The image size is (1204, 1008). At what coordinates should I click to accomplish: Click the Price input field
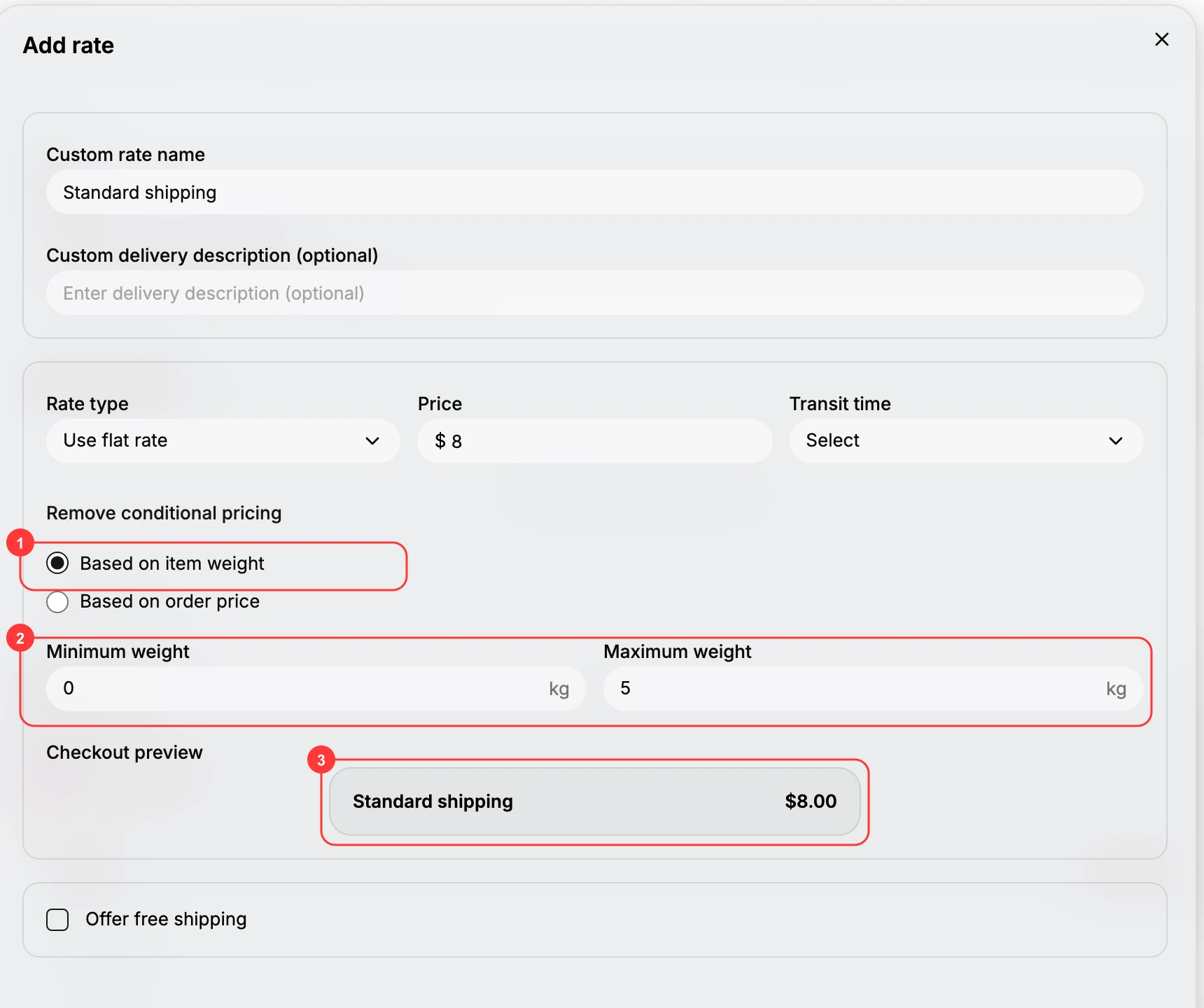click(x=594, y=441)
